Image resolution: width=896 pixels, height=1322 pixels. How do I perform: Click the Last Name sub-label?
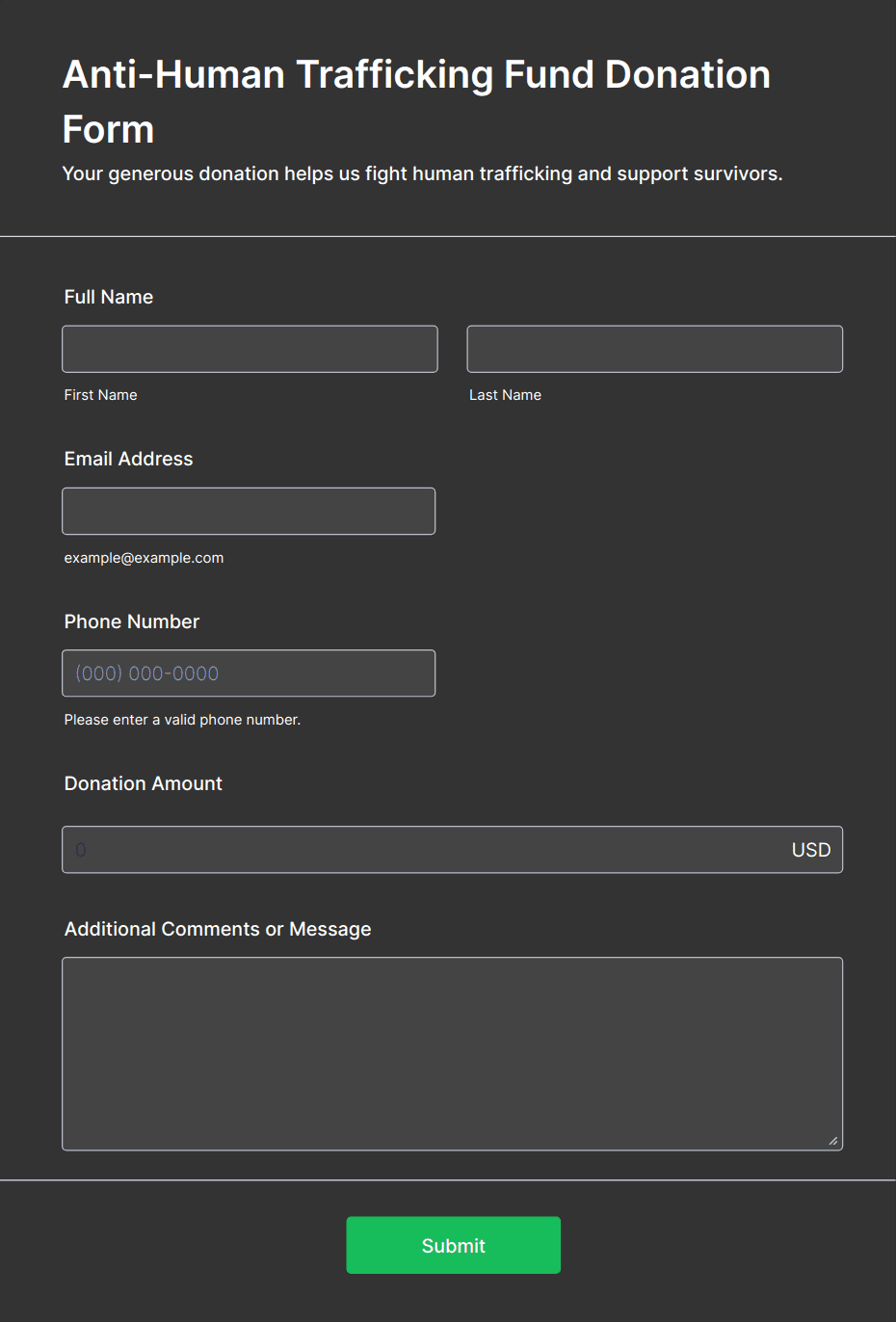tap(505, 395)
